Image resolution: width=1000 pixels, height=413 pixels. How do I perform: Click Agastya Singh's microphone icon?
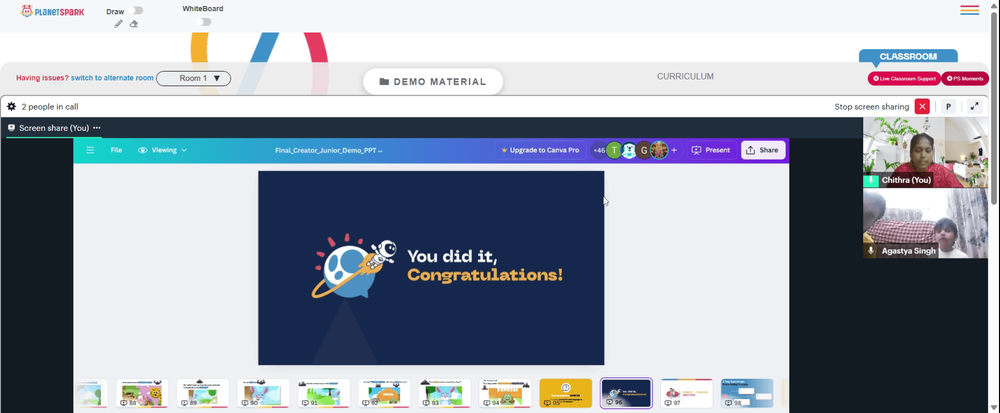pos(871,251)
